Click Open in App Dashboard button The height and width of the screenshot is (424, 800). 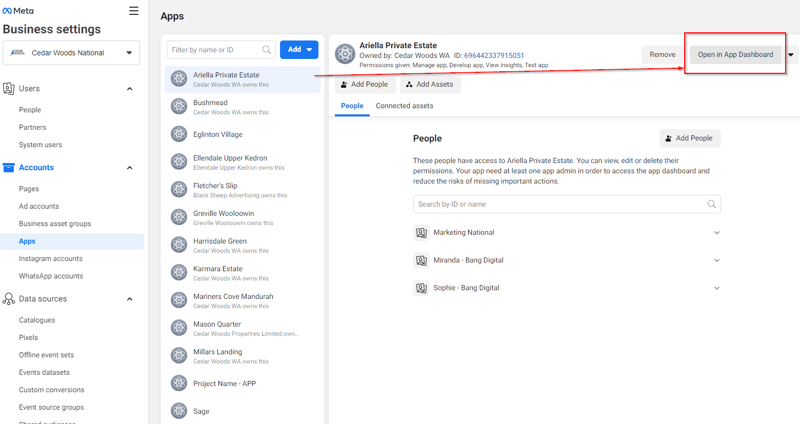735,55
